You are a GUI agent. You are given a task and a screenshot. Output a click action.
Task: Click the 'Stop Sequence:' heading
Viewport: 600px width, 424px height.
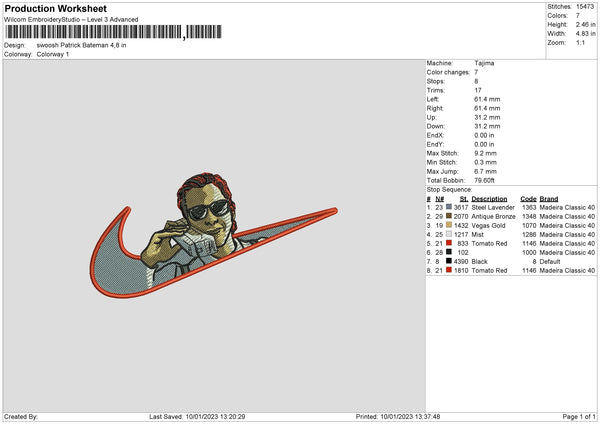point(449,190)
